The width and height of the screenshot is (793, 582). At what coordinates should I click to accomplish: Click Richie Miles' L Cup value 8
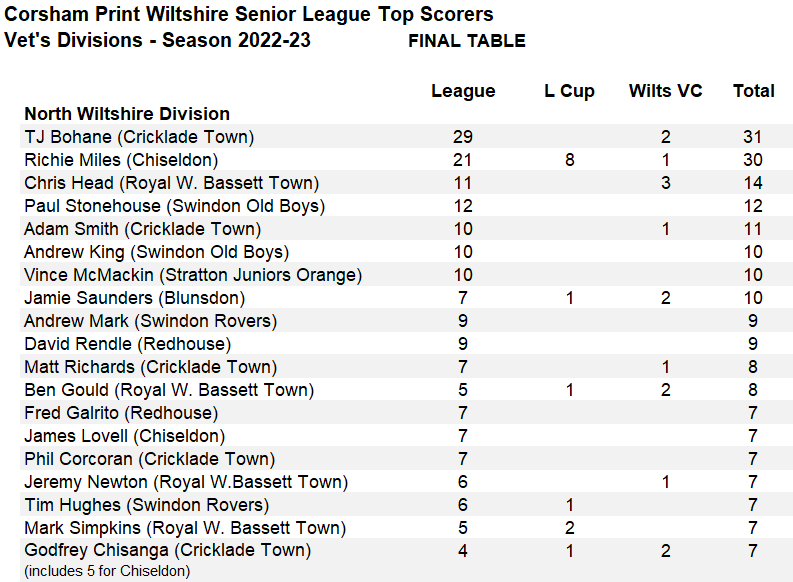click(569, 160)
